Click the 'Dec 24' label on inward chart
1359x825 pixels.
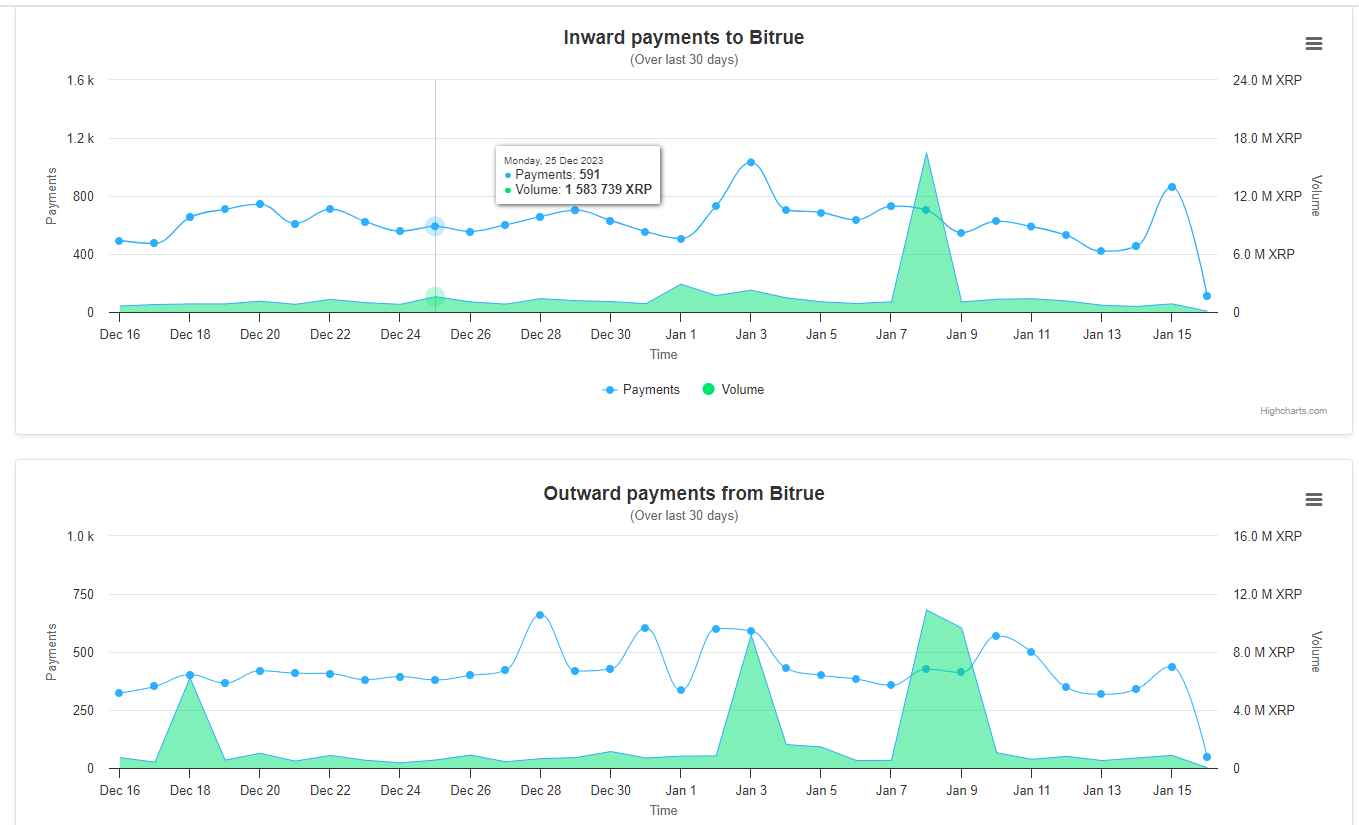pos(400,335)
